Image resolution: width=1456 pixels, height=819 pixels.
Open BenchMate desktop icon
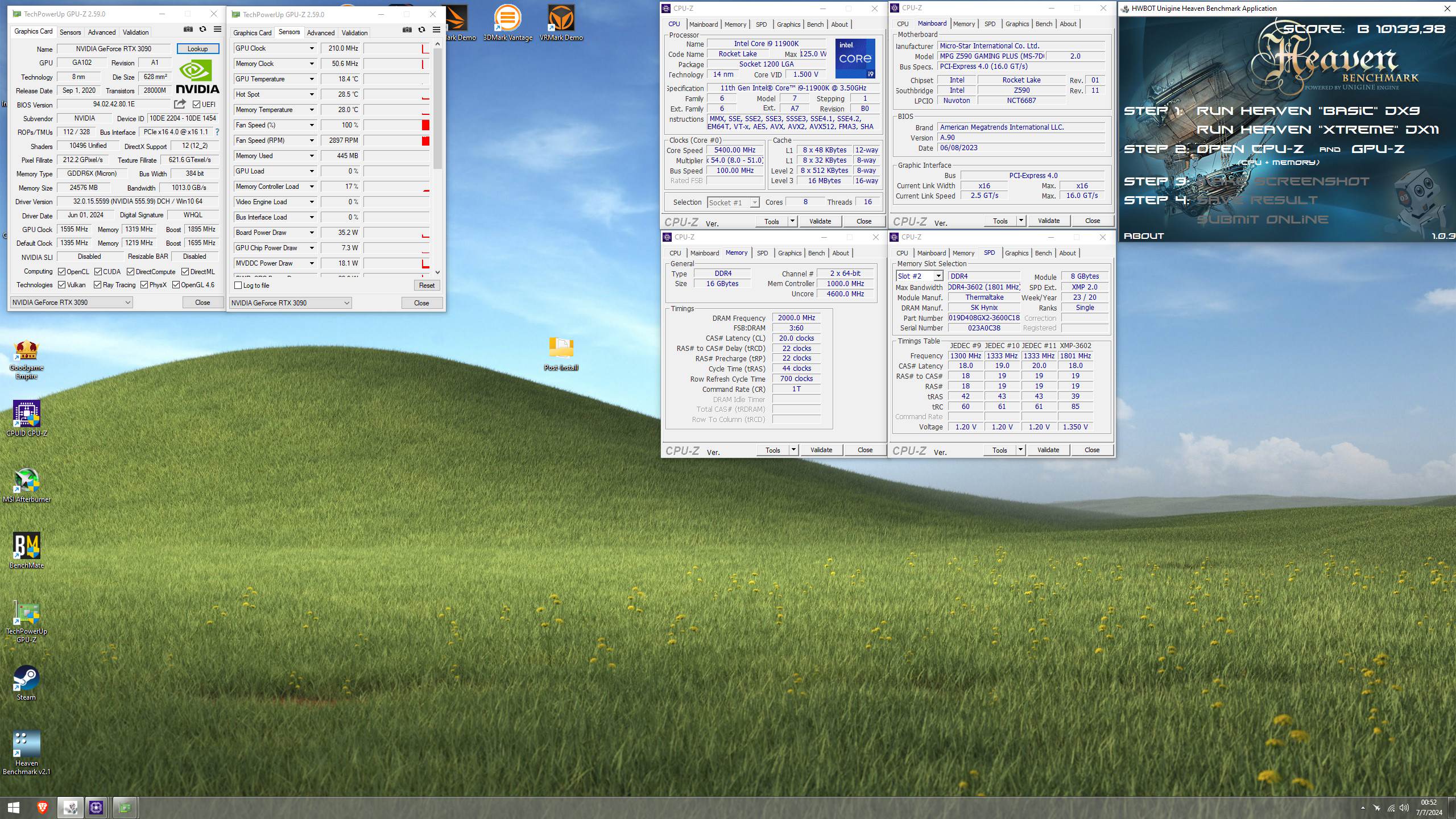click(x=26, y=551)
